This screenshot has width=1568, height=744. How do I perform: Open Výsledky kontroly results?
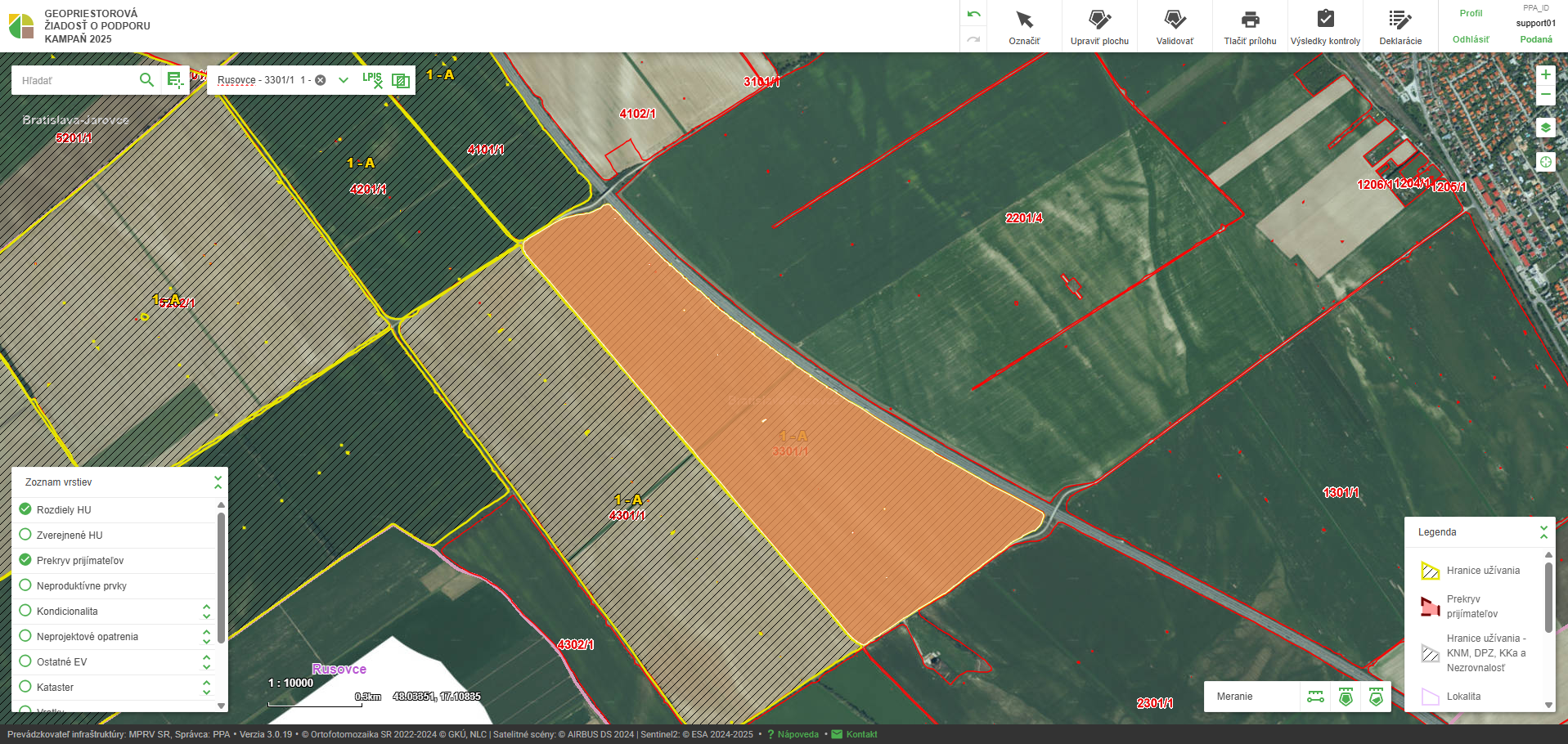1325,27
